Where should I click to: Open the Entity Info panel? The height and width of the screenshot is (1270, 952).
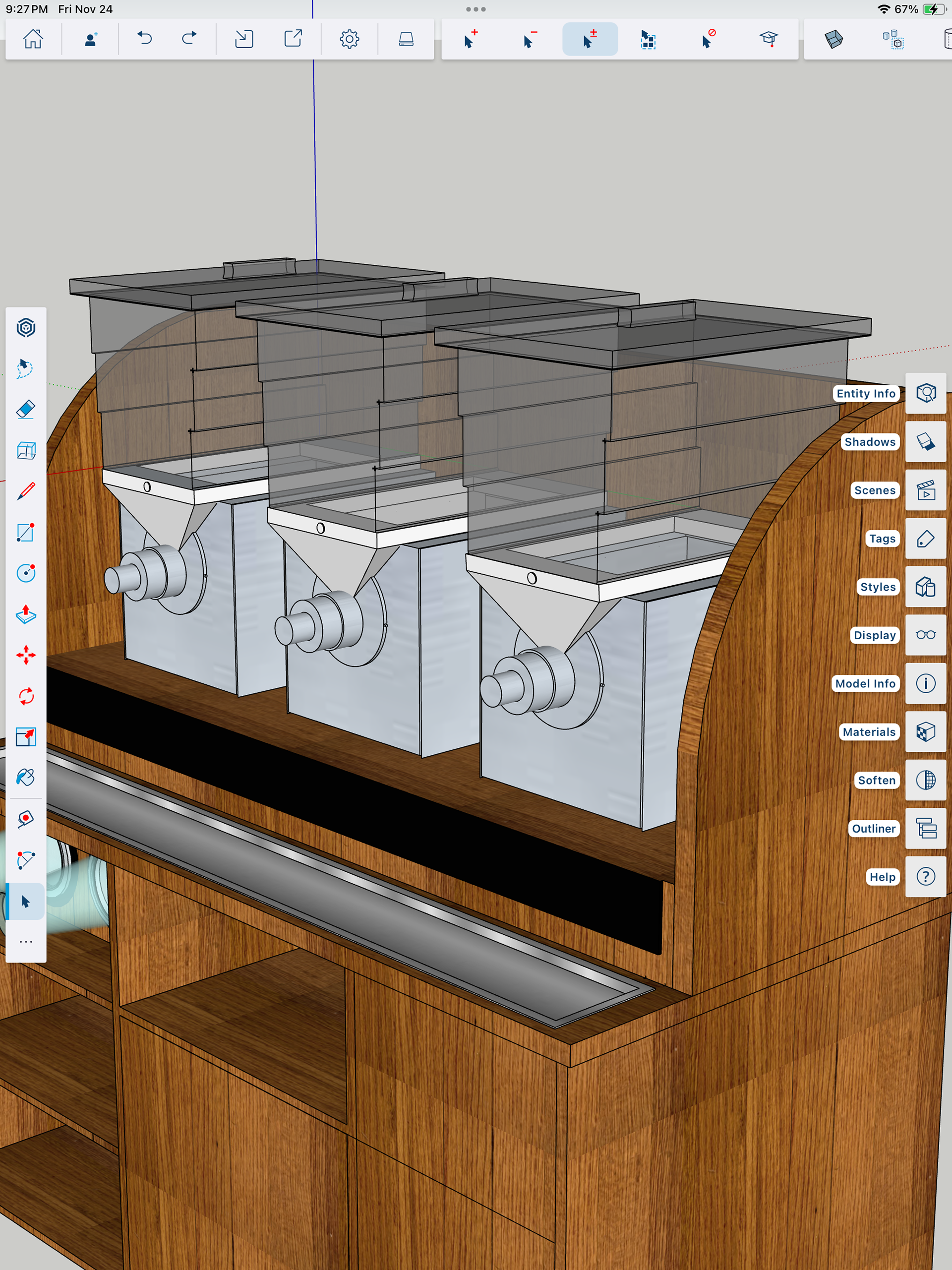[x=926, y=393]
